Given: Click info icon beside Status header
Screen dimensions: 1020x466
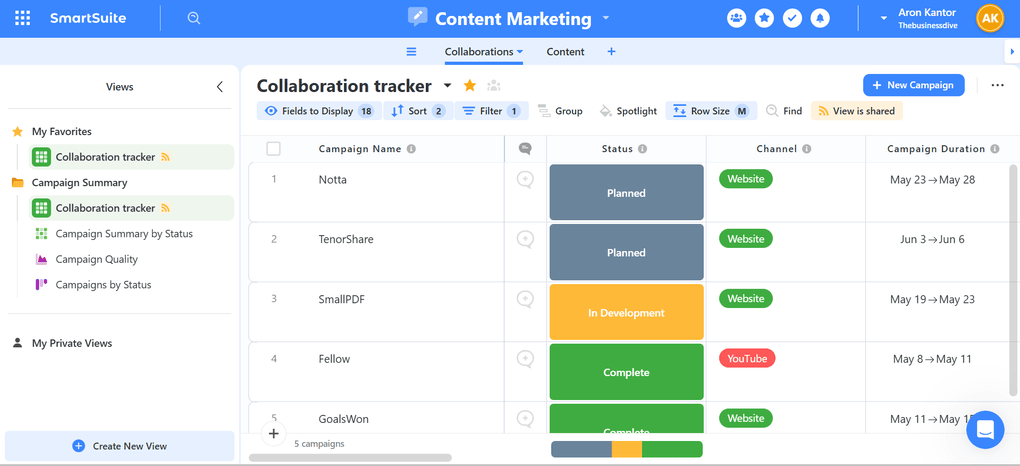Looking at the screenshot, I should [643, 149].
